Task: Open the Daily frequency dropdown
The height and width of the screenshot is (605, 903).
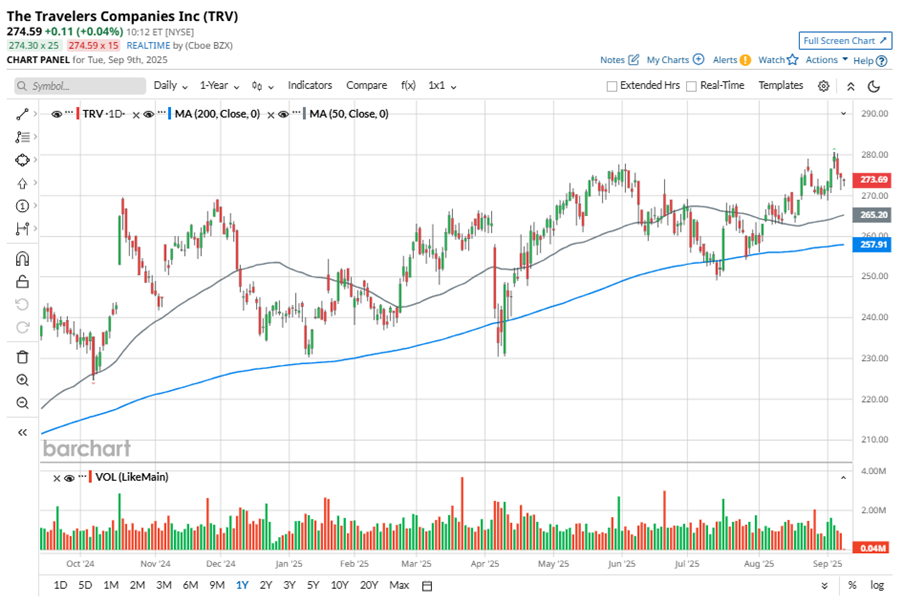Action: pos(170,86)
